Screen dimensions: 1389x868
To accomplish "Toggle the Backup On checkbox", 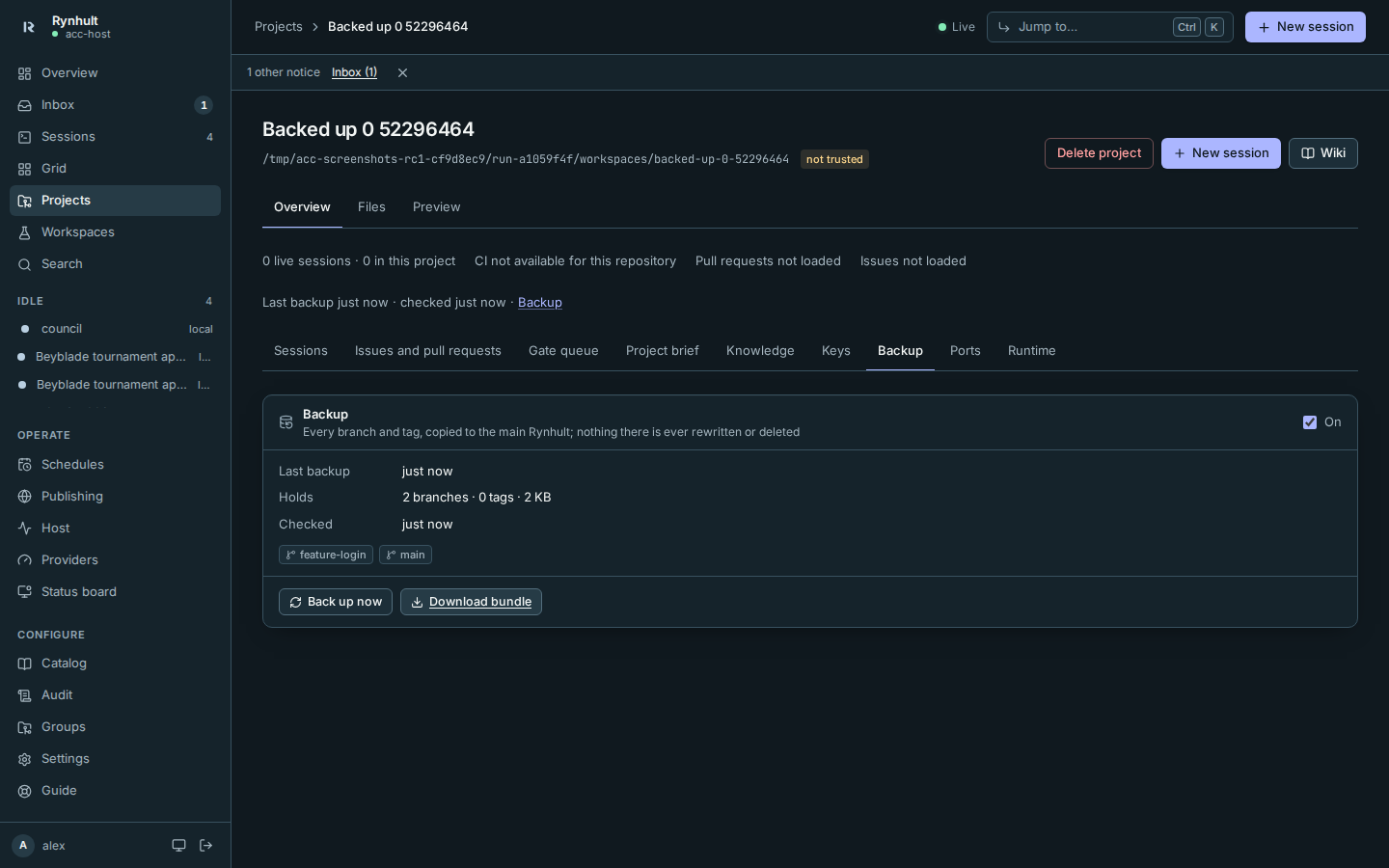I will coord(1310,422).
